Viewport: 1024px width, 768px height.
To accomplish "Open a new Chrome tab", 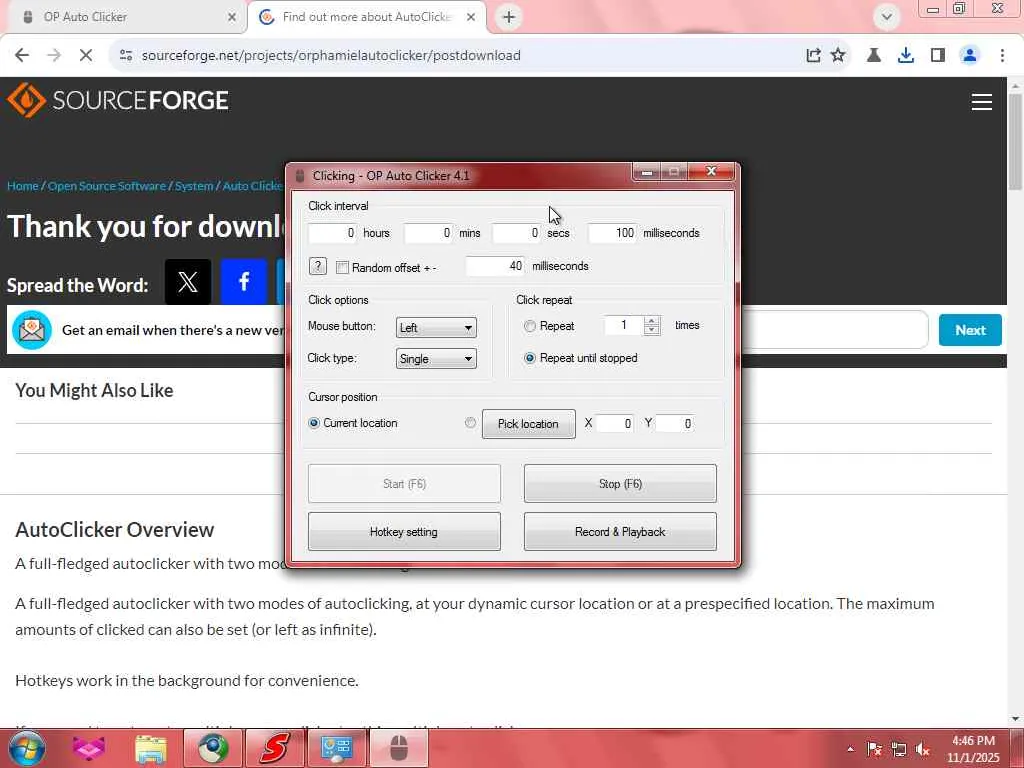I will (x=509, y=17).
